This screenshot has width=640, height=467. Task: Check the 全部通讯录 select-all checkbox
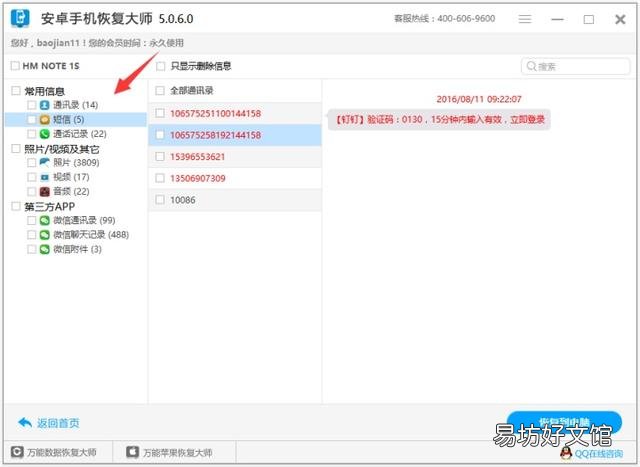pyautogui.click(x=160, y=91)
